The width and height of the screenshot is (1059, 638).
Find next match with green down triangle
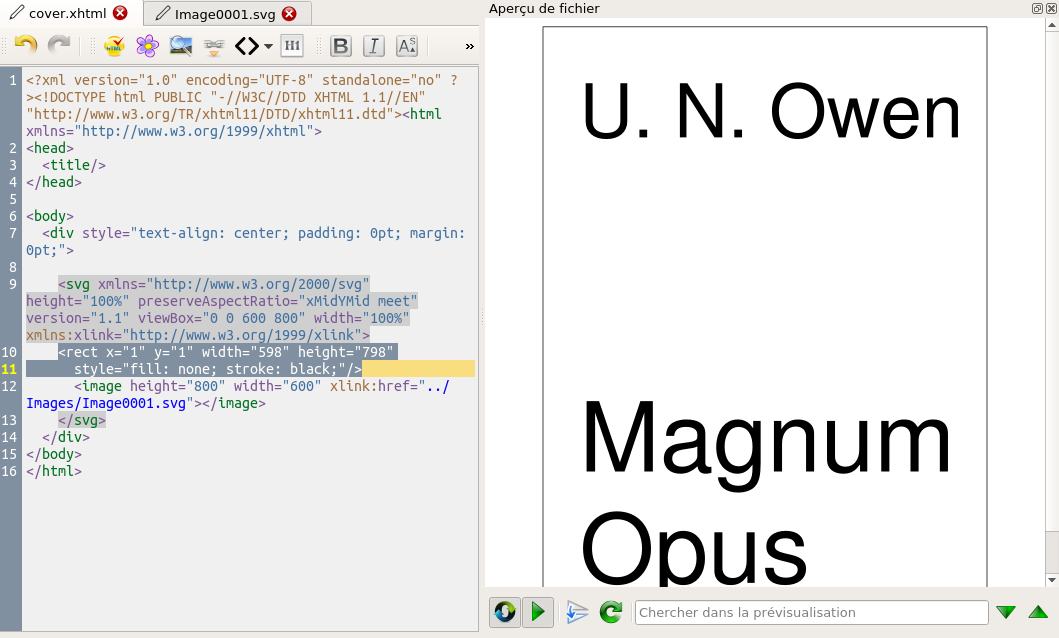(x=1006, y=612)
